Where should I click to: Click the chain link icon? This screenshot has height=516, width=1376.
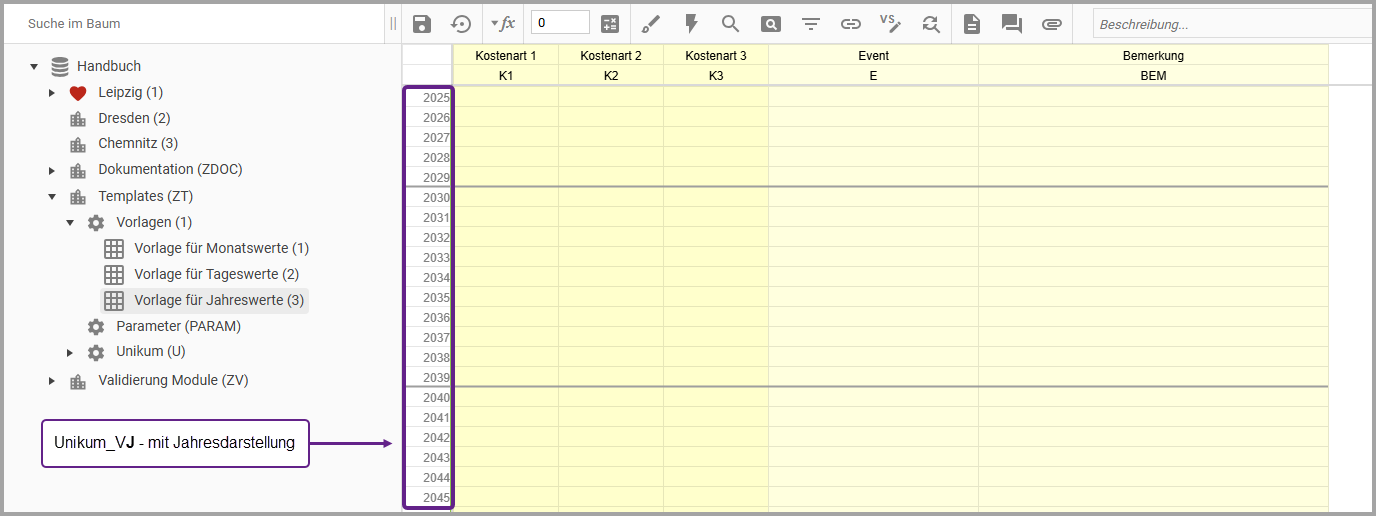point(850,24)
